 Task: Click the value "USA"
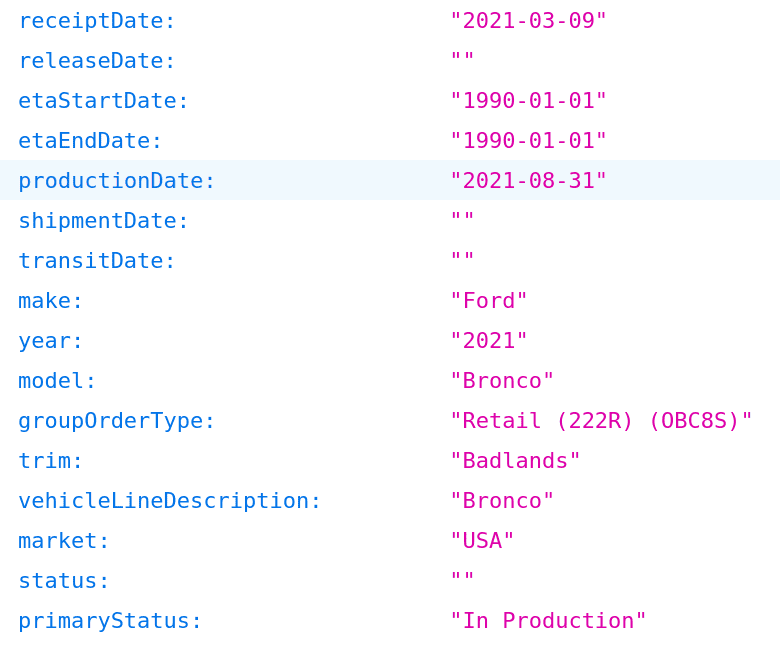point(482,541)
